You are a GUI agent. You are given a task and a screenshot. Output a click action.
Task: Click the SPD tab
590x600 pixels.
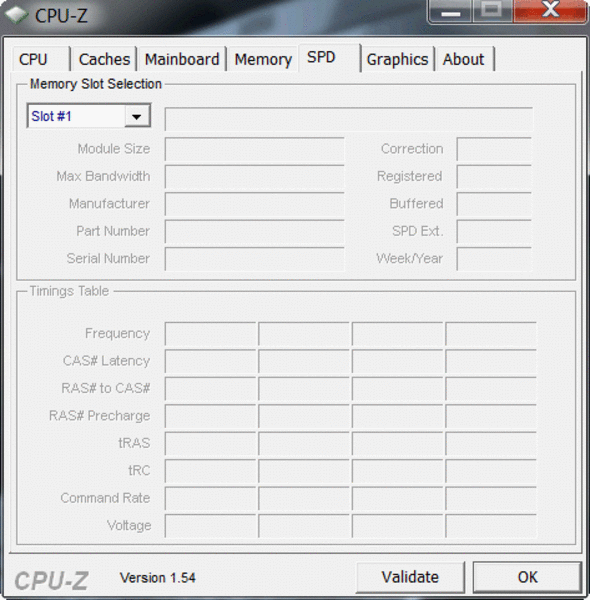tap(329, 57)
